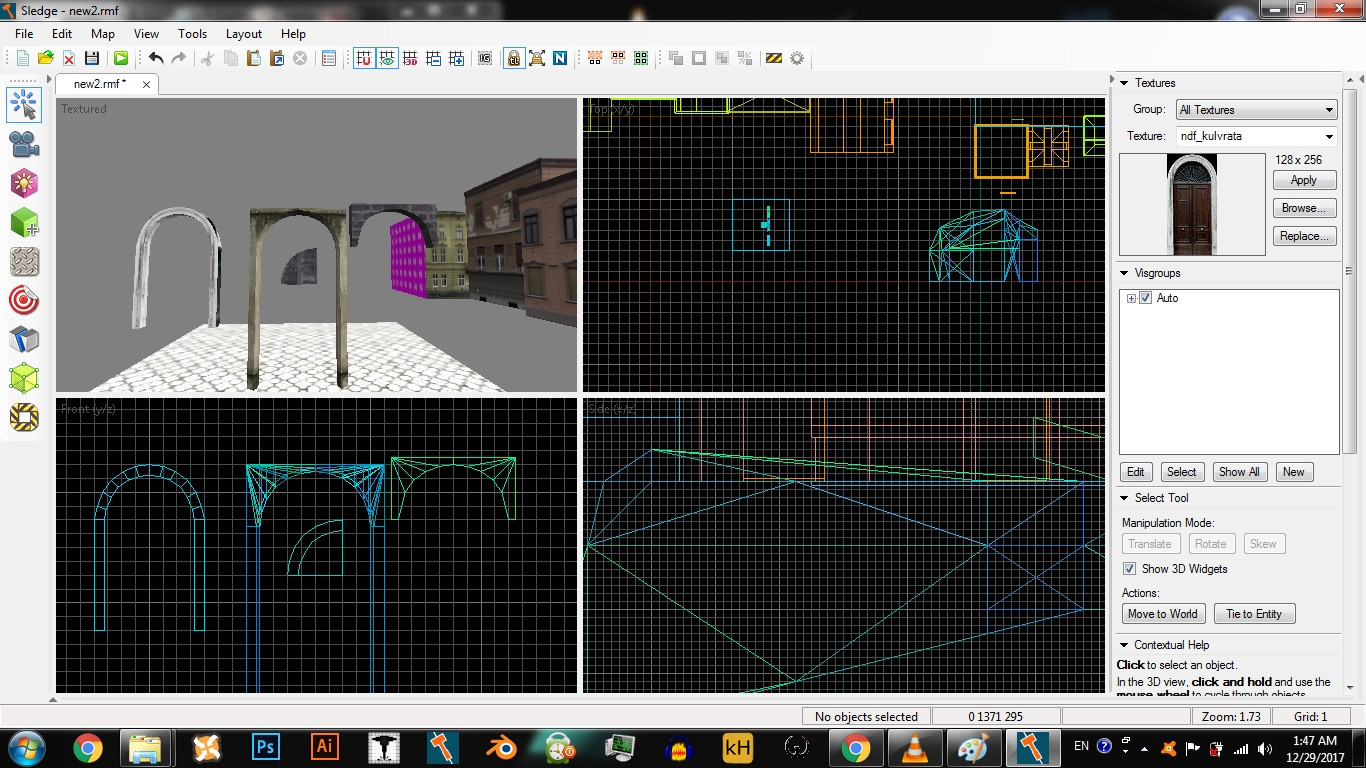Open the Texture name dropdown ndf_kulvrata
Image resolution: width=1366 pixels, height=768 pixels.
(x=1257, y=136)
